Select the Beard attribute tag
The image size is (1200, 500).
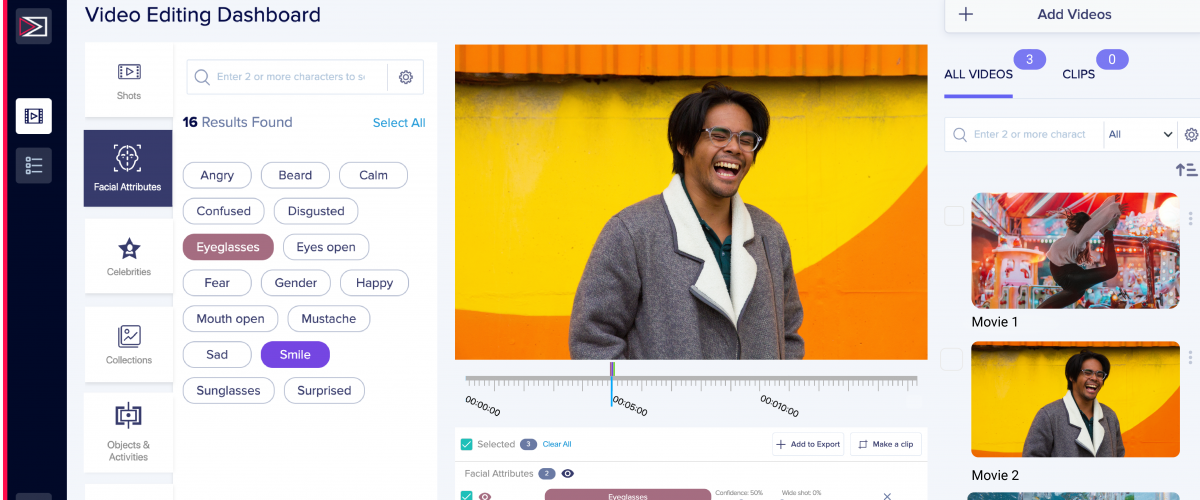point(295,175)
